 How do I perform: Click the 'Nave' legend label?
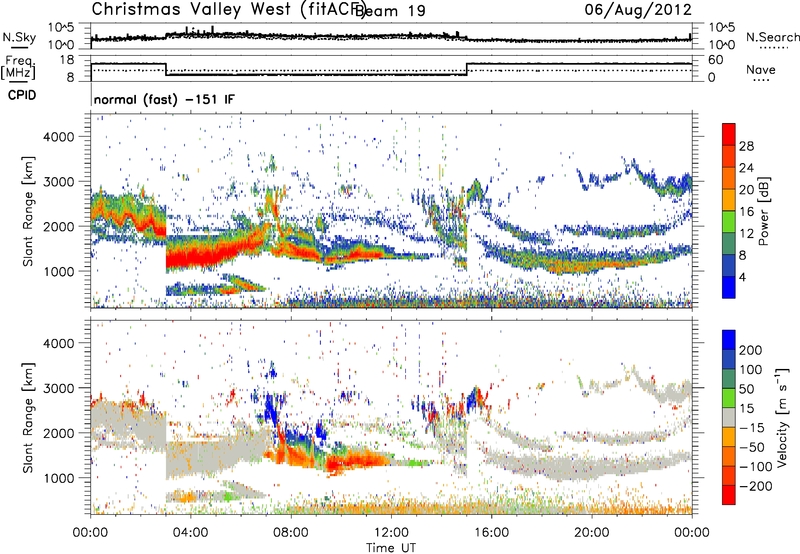(x=761, y=70)
